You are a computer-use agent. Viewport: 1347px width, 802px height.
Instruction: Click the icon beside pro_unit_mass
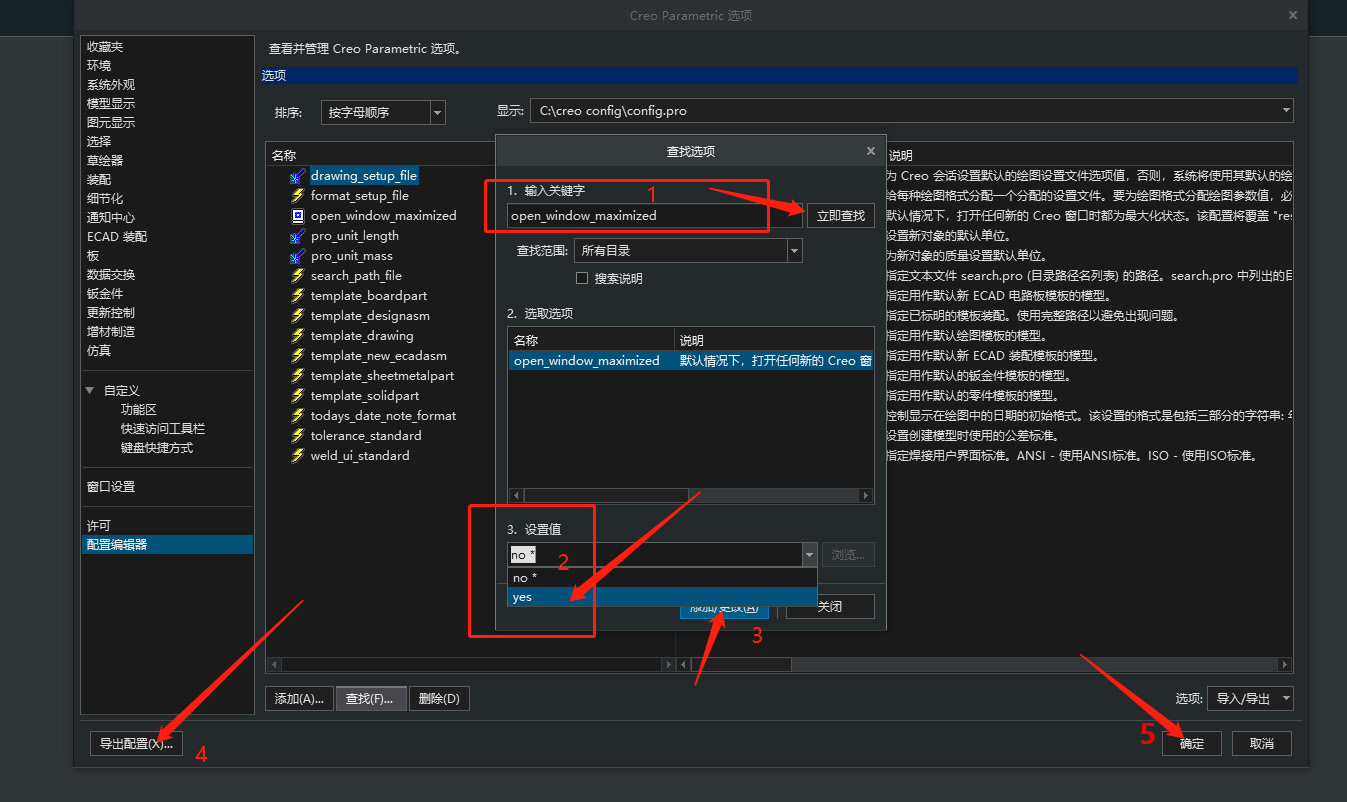(297, 256)
